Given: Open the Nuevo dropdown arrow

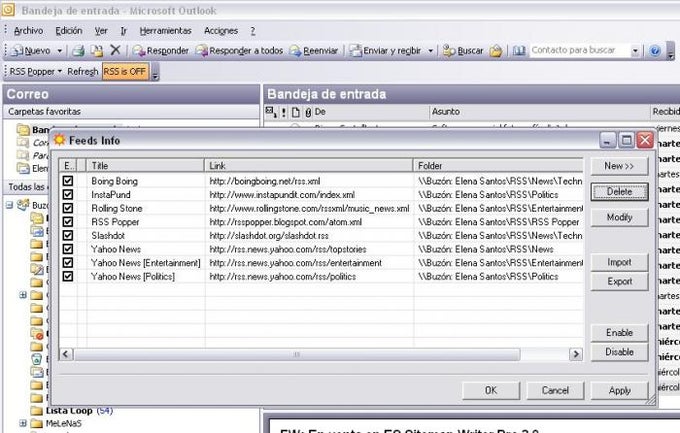Looking at the screenshot, I should (x=60, y=51).
